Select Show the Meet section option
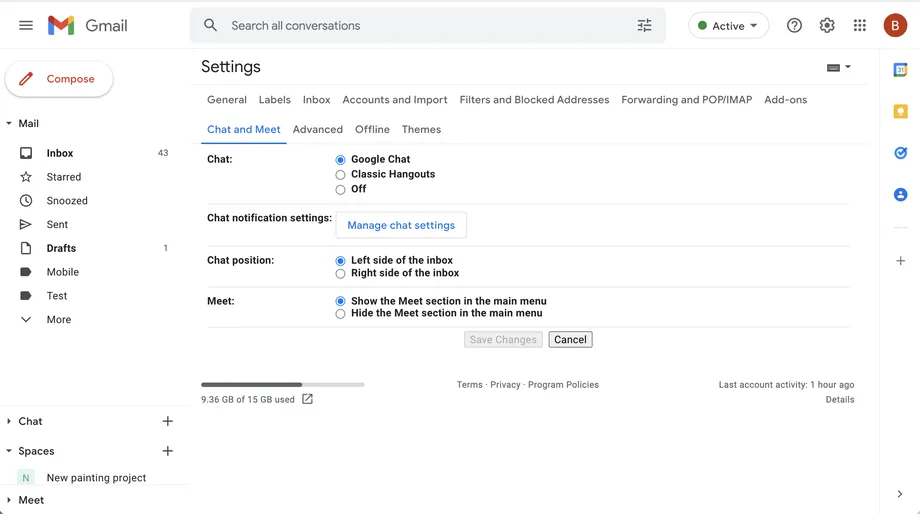 (x=340, y=301)
